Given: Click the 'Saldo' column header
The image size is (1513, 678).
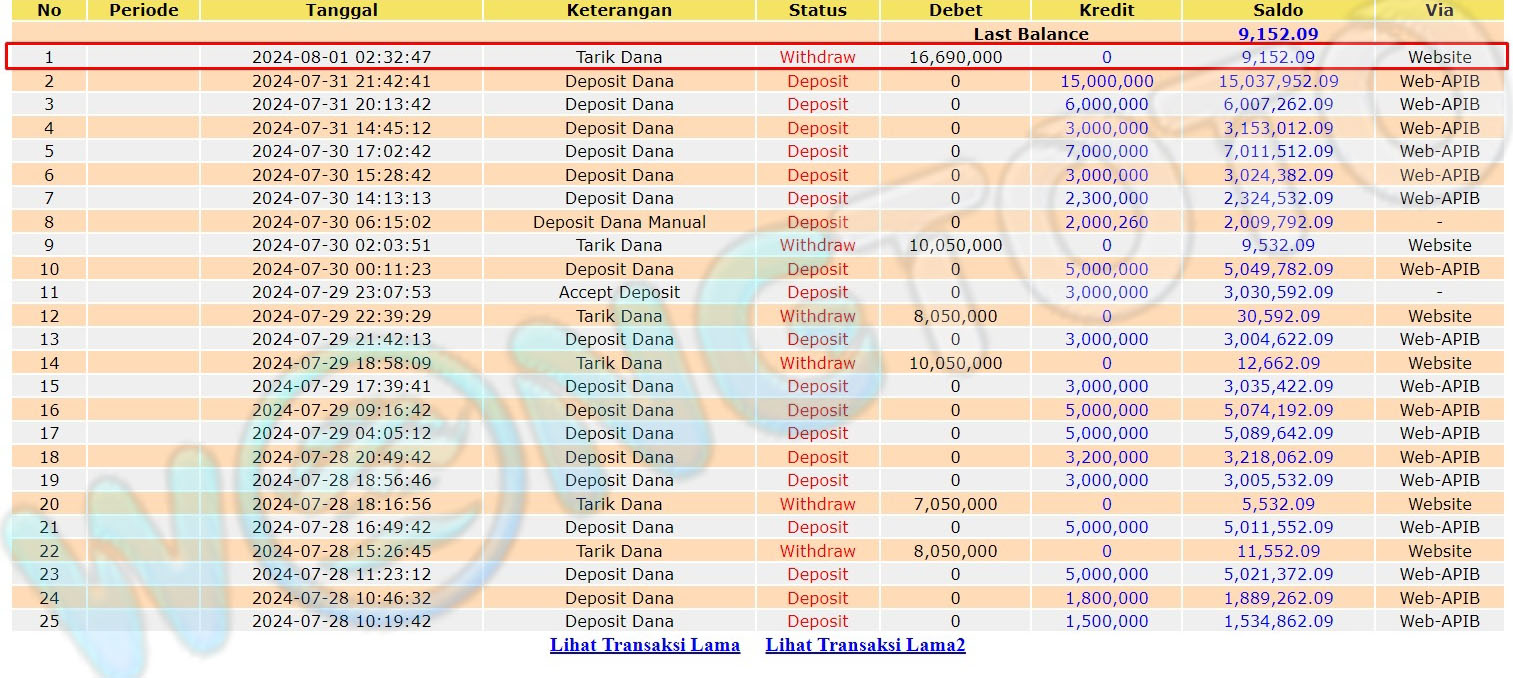Looking at the screenshot, I should 1278,10.
